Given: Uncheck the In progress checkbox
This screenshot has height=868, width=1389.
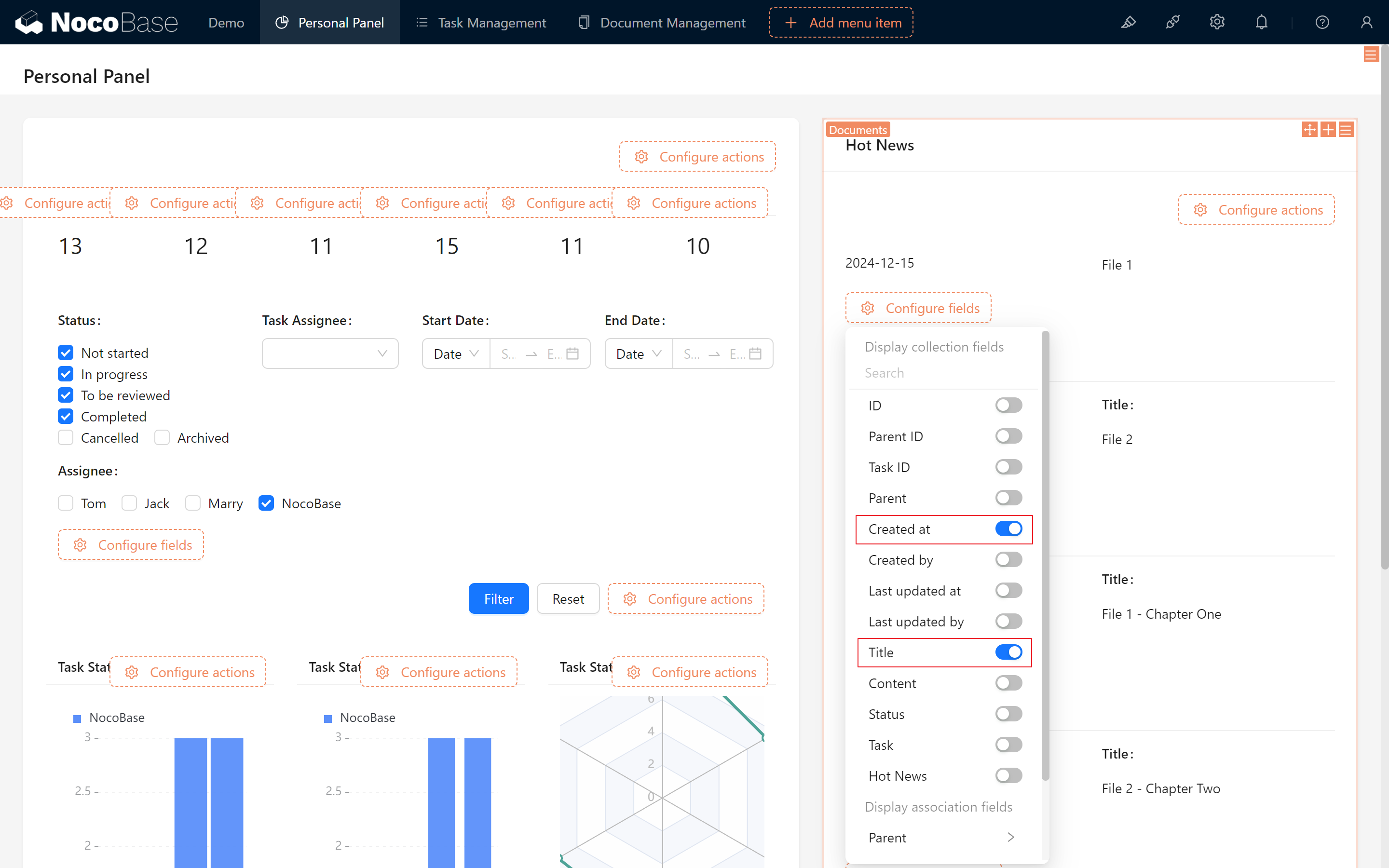Looking at the screenshot, I should click(x=66, y=374).
